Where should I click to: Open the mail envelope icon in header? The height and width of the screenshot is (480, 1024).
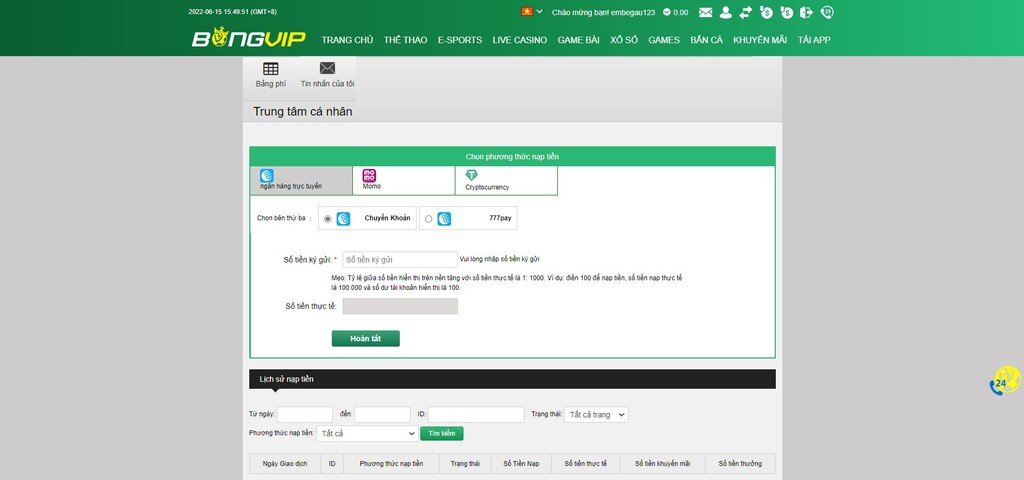[706, 12]
